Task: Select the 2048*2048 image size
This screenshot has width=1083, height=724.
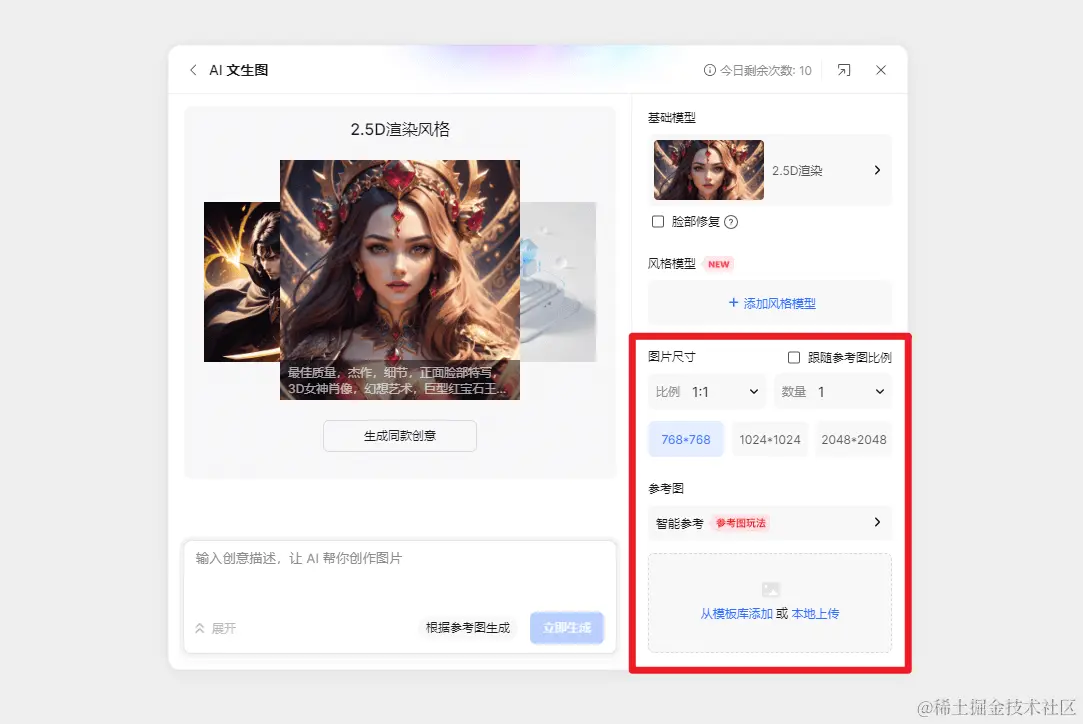Action: click(853, 439)
